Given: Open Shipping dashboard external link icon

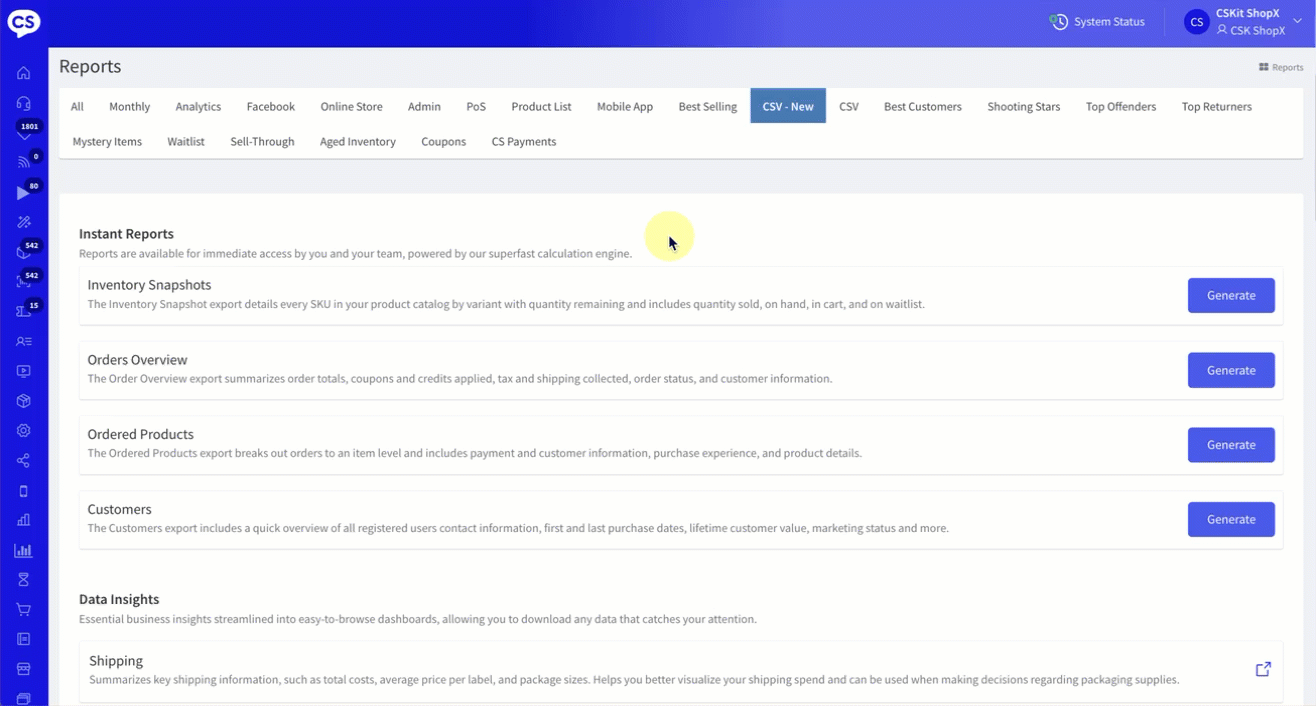Looking at the screenshot, I should 1263,669.
